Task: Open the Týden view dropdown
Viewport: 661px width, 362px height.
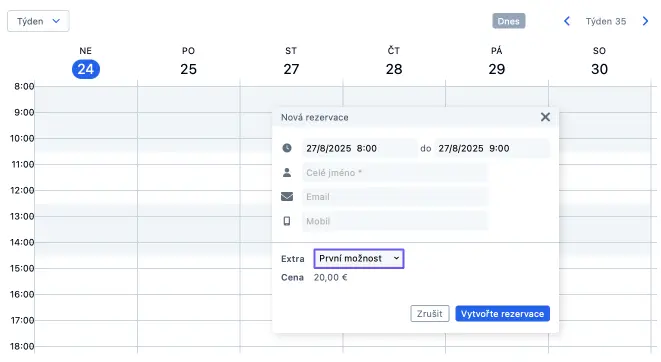Action: click(x=38, y=21)
